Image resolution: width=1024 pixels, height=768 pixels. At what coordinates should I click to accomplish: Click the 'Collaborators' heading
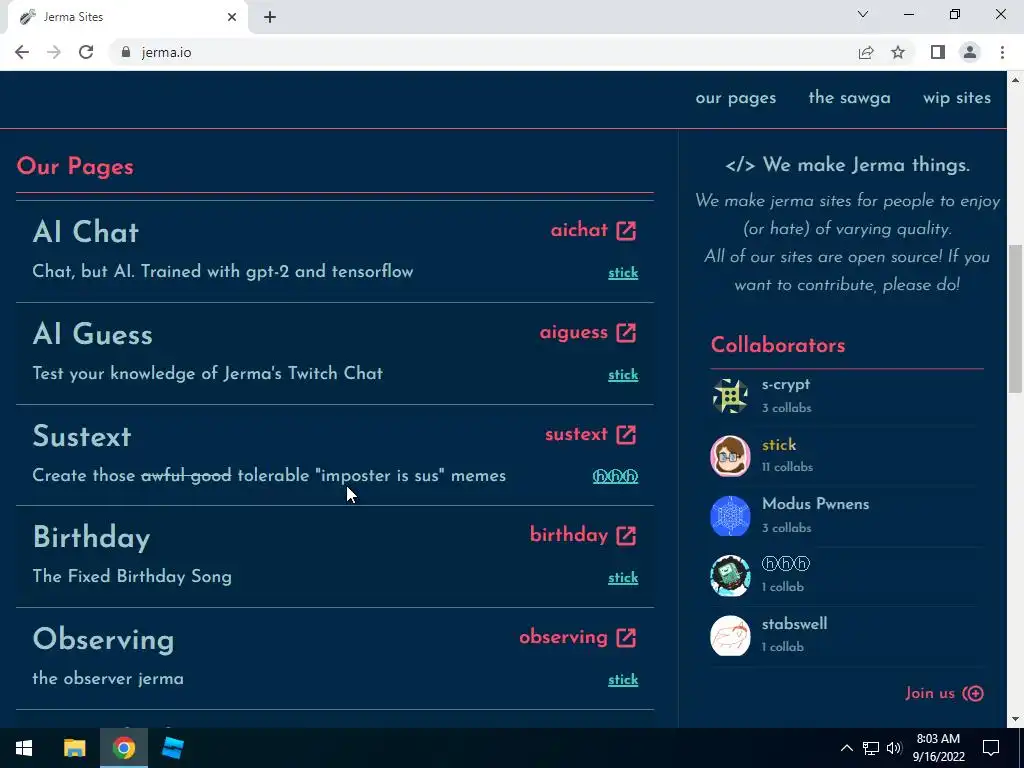coord(778,345)
